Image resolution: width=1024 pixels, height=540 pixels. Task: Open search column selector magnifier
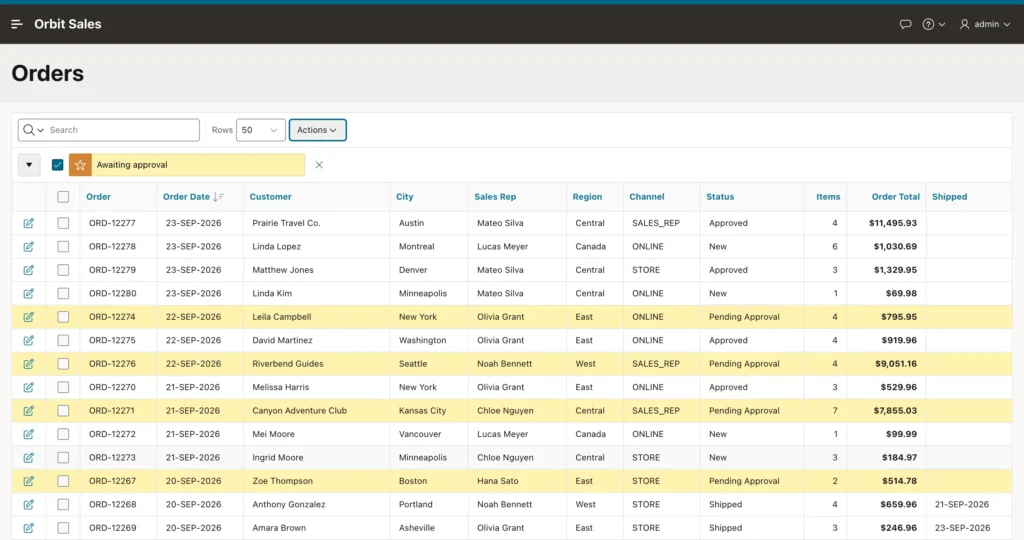33,130
